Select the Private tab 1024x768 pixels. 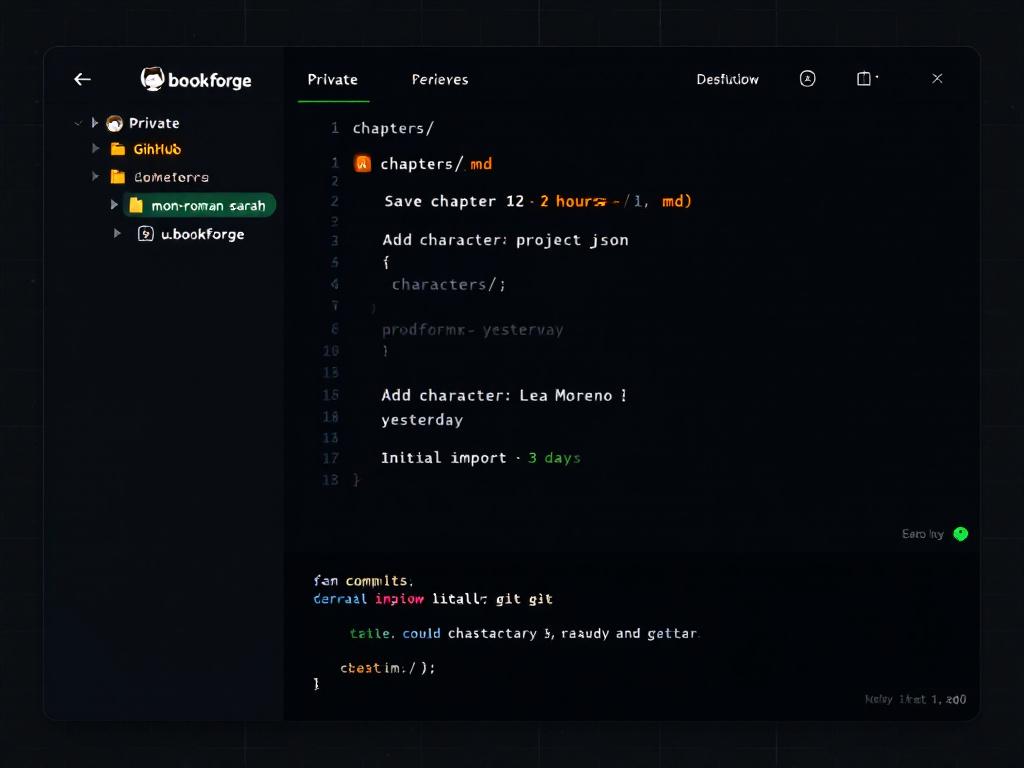click(x=332, y=79)
